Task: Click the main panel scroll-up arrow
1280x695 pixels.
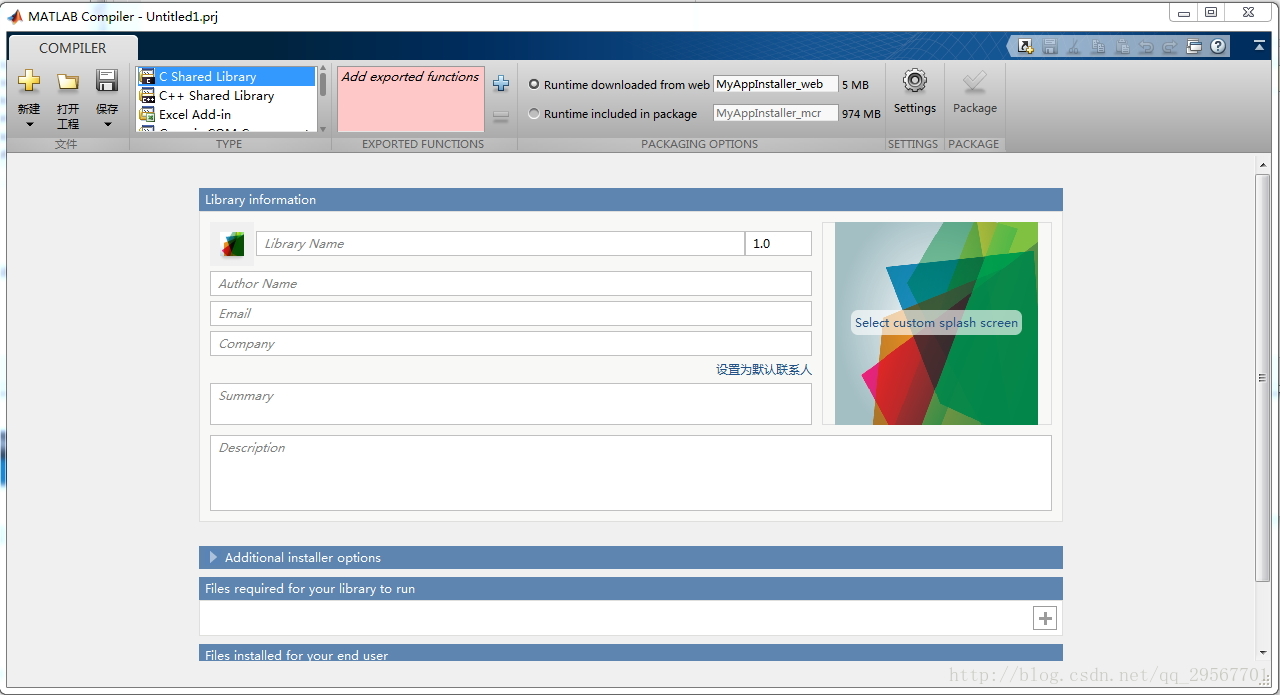Action: click(x=1262, y=165)
